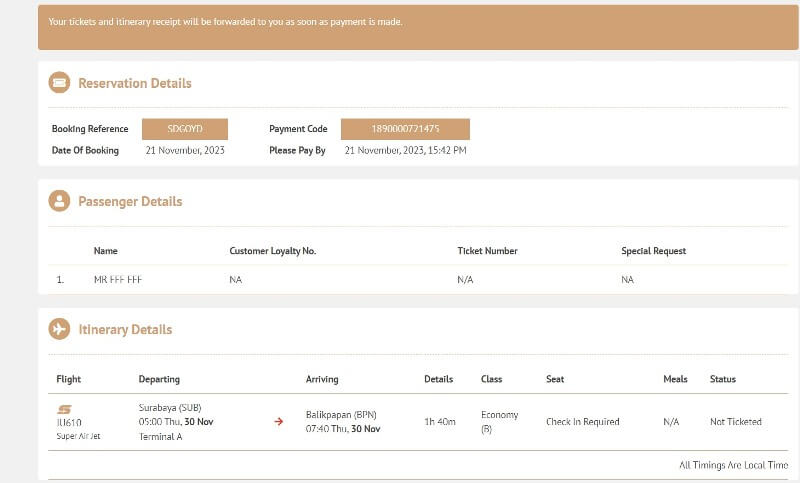Click the Booking Reference label
Viewport: 800px width, 483px height.
coord(90,129)
